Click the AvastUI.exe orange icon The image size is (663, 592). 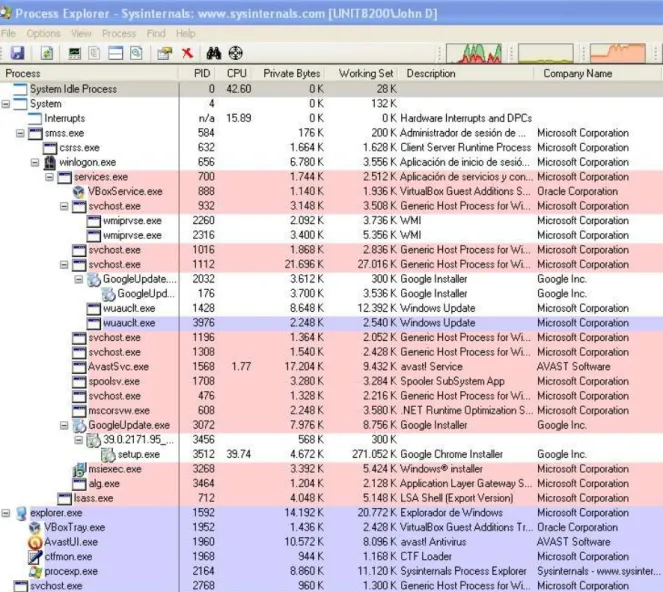tap(35, 542)
